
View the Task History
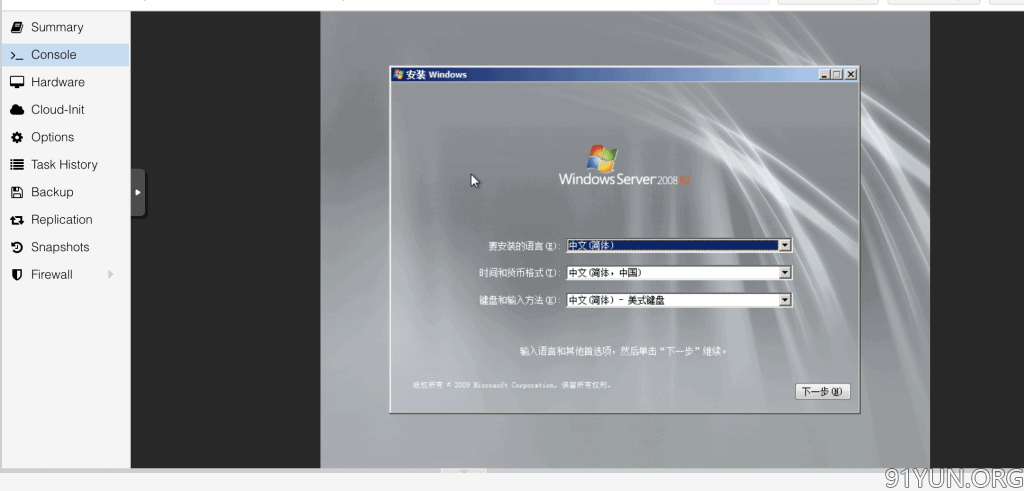coord(65,165)
